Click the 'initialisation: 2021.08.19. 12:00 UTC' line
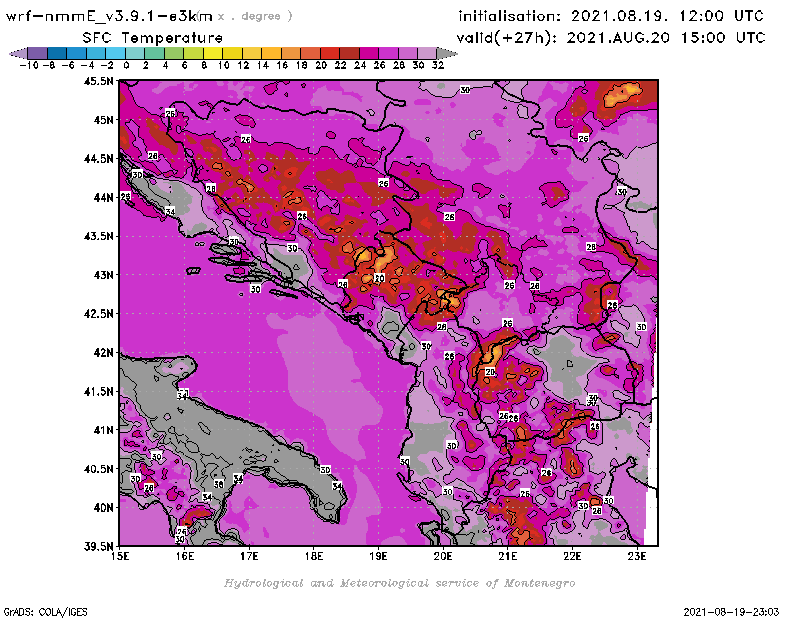The height and width of the screenshot is (618, 800). pyautogui.click(x=611, y=16)
